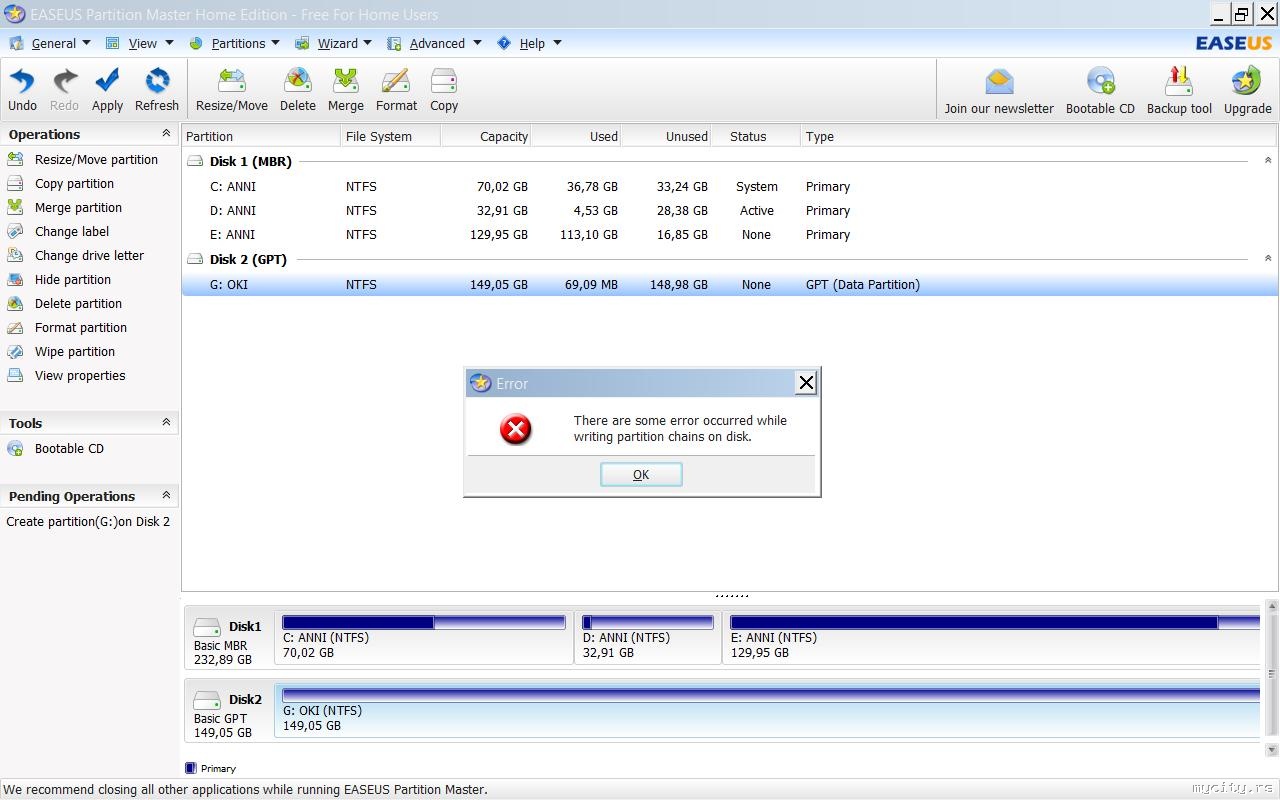The height and width of the screenshot is (800, 1280).
Task: Select pending operation Create partition(G:)
Action: click(88, 521)
